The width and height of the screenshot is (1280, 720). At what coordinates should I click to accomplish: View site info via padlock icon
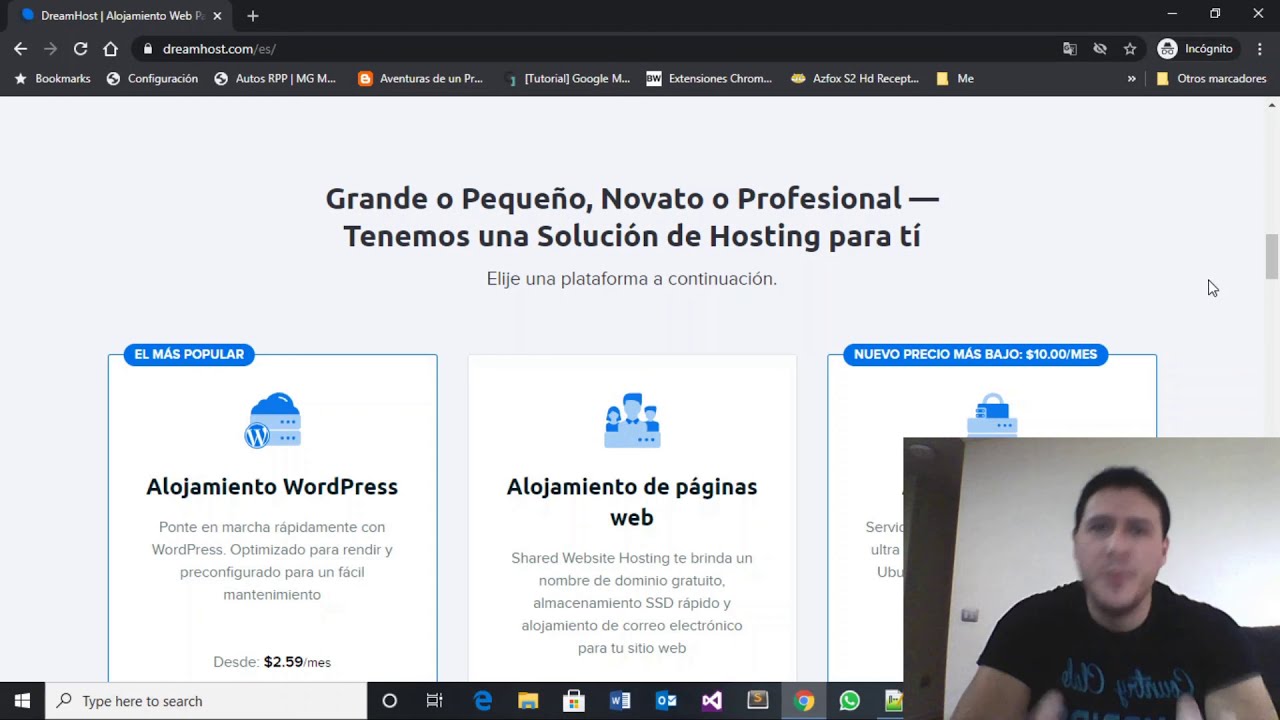[148, 48]
